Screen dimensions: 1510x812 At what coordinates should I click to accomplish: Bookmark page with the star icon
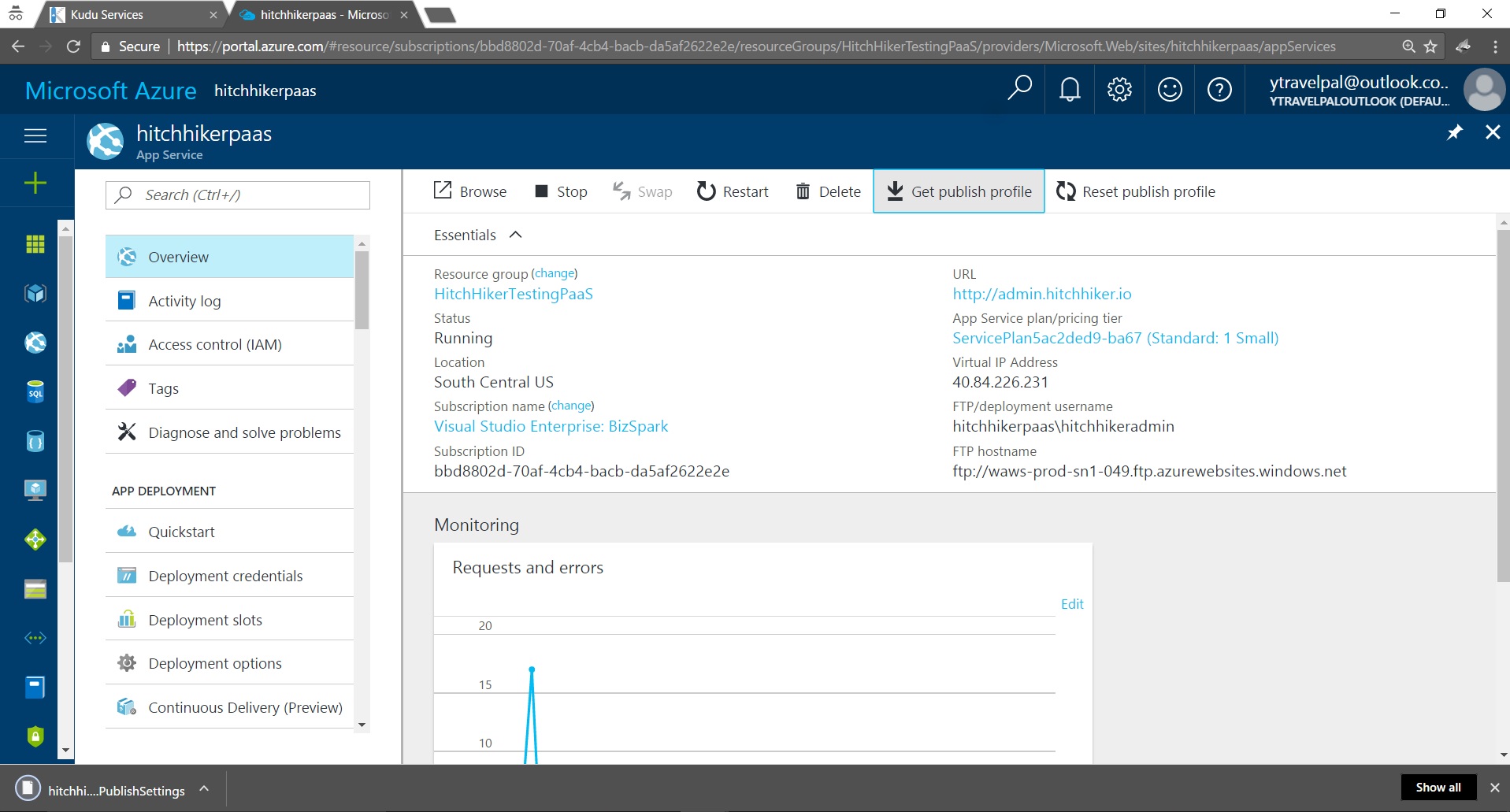[x=1430, y=46]
